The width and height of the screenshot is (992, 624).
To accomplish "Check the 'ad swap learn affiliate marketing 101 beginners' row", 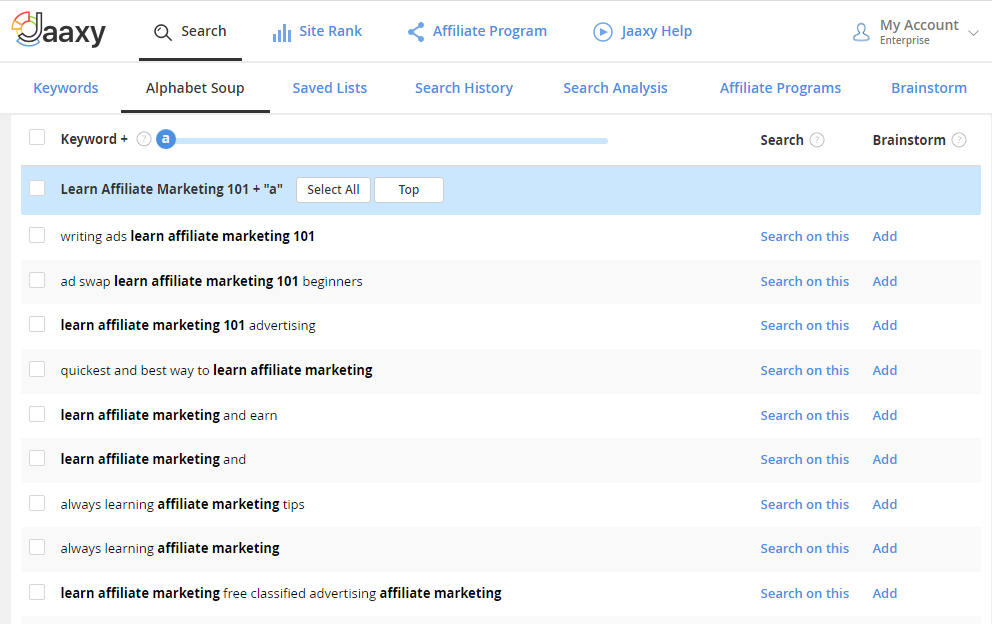I will [x=37, y=280].
